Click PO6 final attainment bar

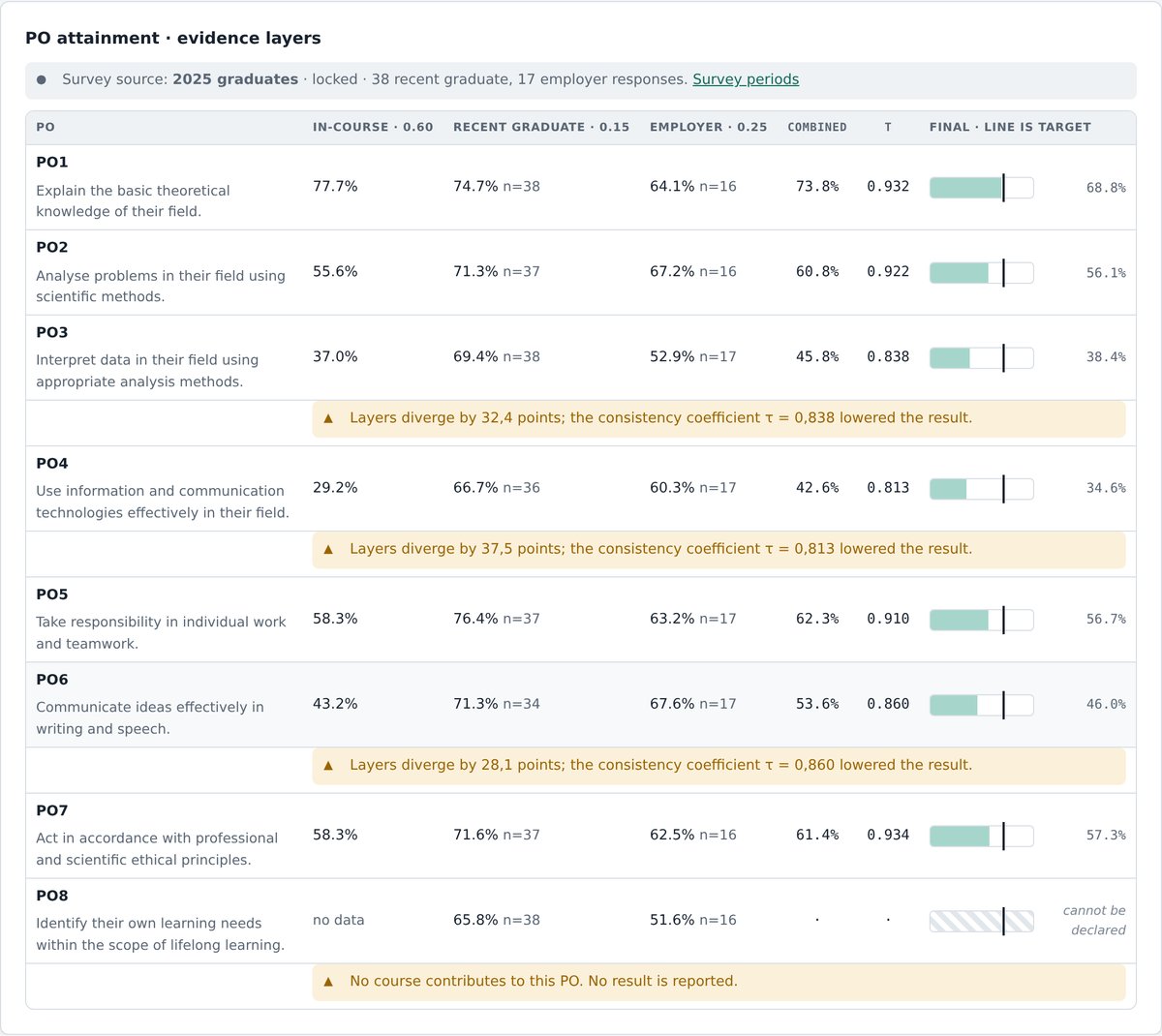coord(982,704)
